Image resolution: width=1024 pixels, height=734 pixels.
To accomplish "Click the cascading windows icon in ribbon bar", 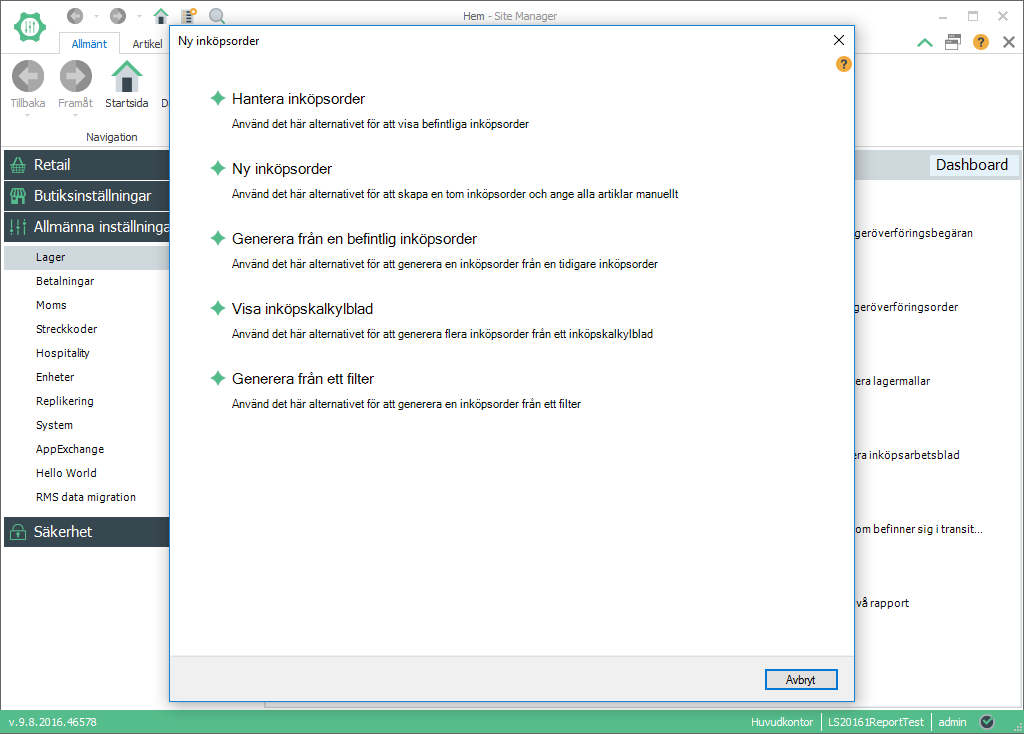I will [953, 42].
